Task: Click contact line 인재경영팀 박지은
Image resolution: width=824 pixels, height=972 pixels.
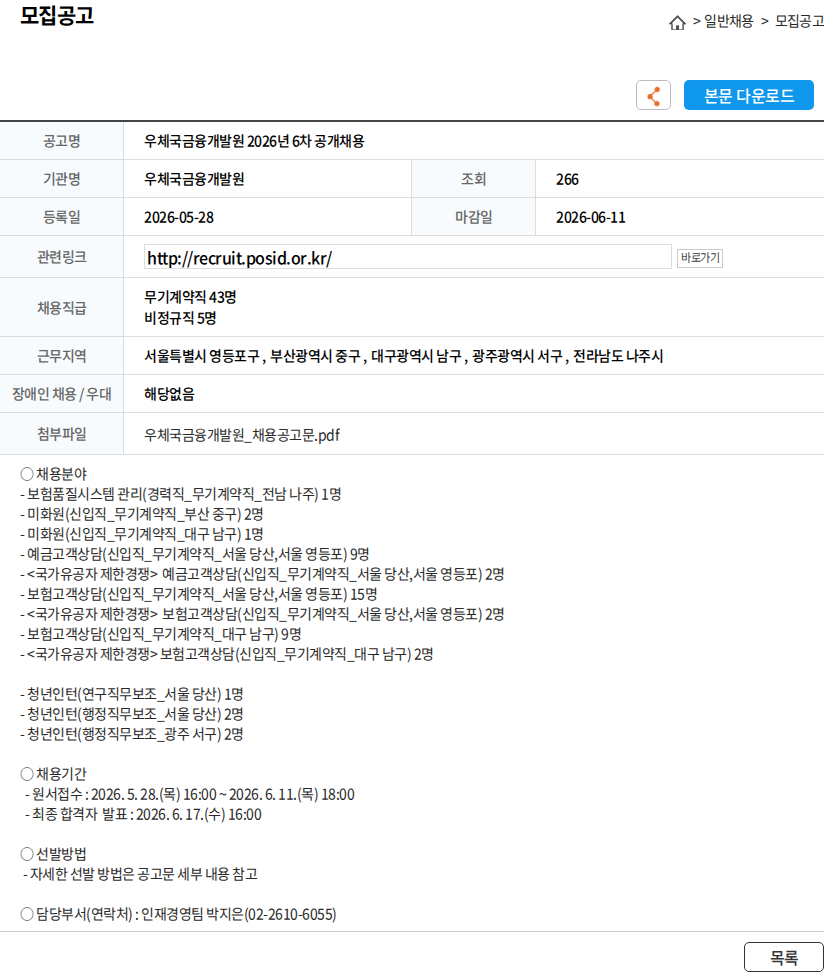Action: click(x=179, y=914)
